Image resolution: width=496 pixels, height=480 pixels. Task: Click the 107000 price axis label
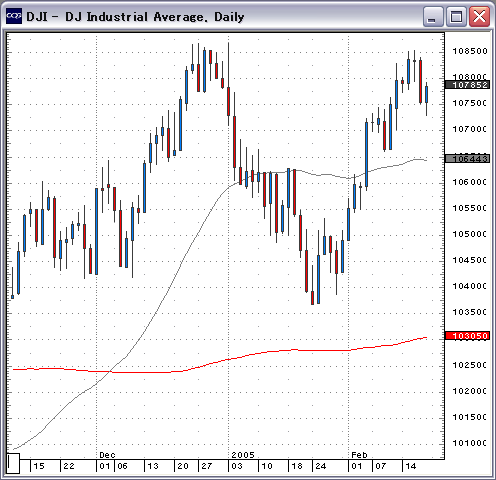pyautogui.click(x=469, y=129)
